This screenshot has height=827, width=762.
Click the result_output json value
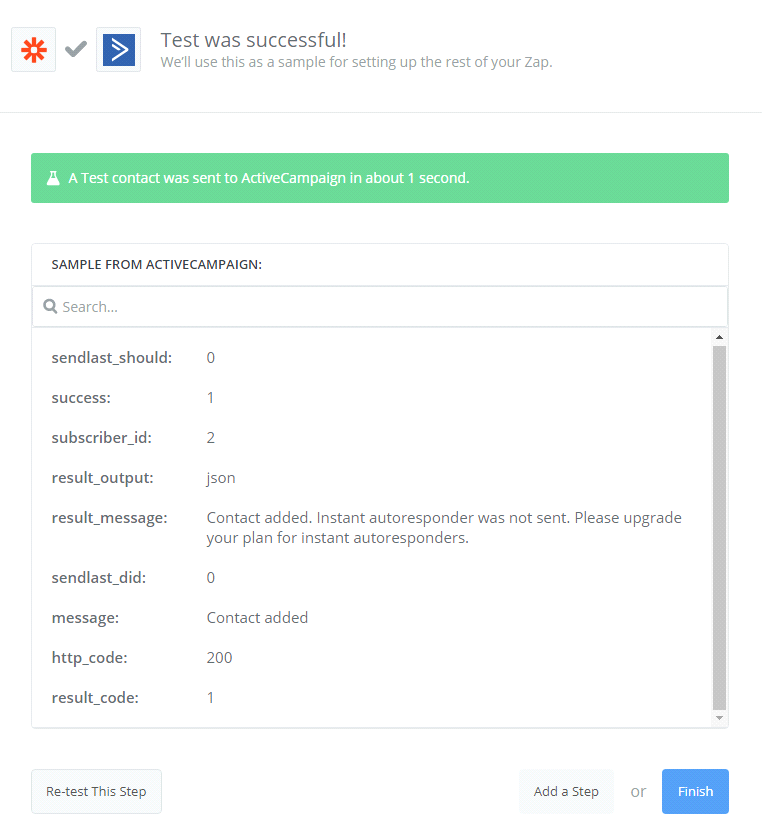point(221,477)
